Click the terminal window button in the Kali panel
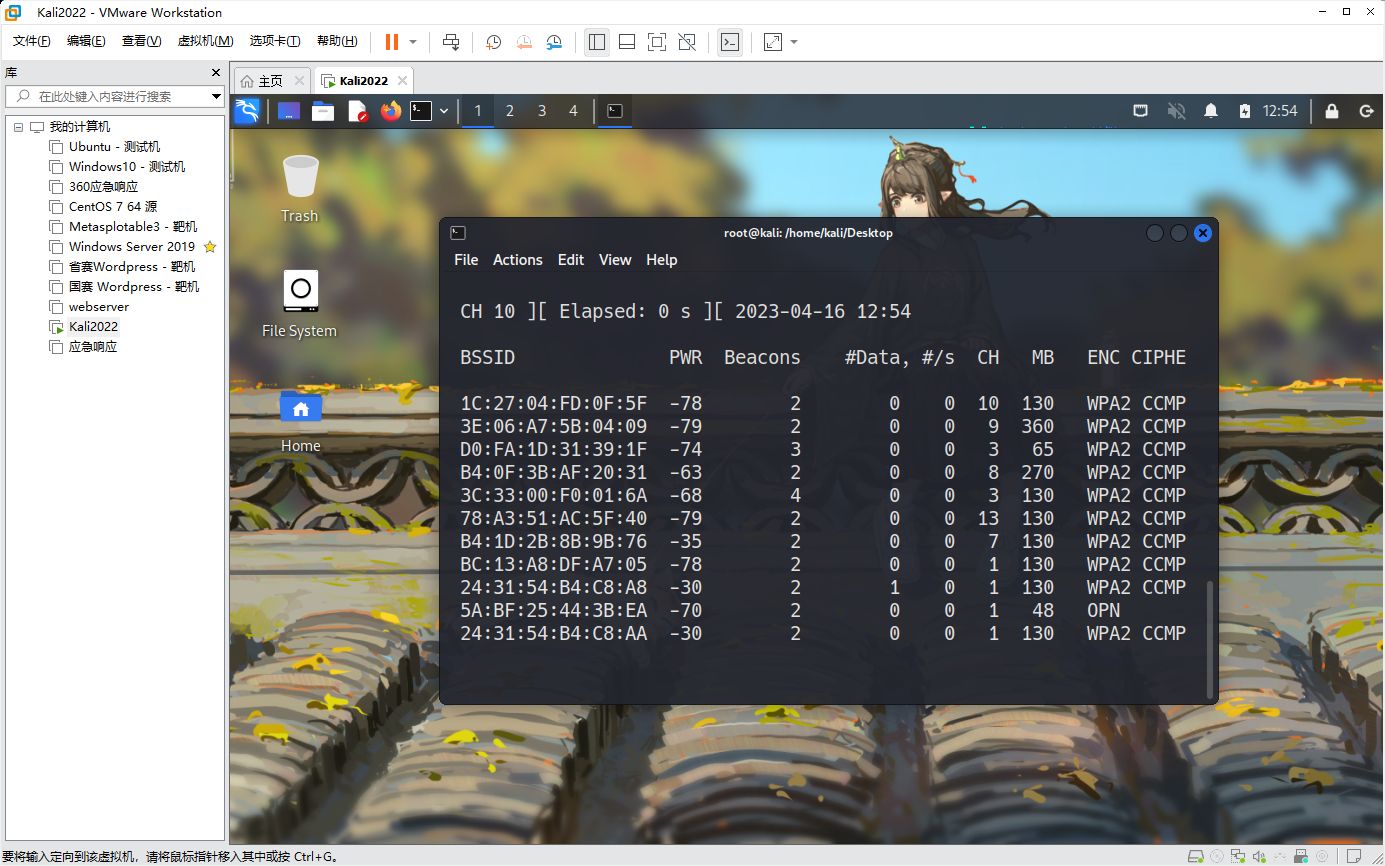The image size is (1385, 866). pyautogui.click(x=615, y=111)
